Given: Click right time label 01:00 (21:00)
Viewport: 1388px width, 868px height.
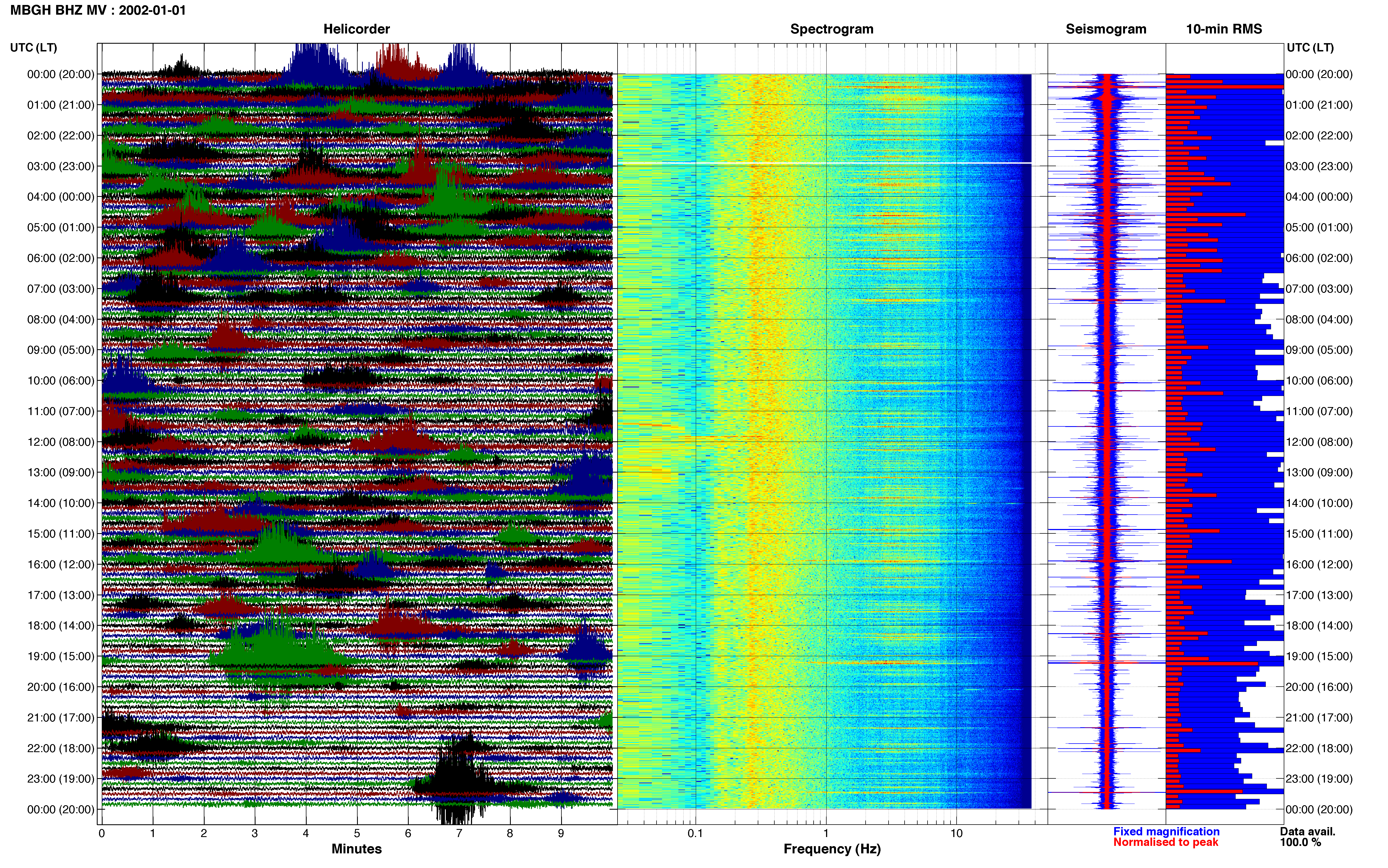Looking at the screenshot, I should pos(1319,105).
